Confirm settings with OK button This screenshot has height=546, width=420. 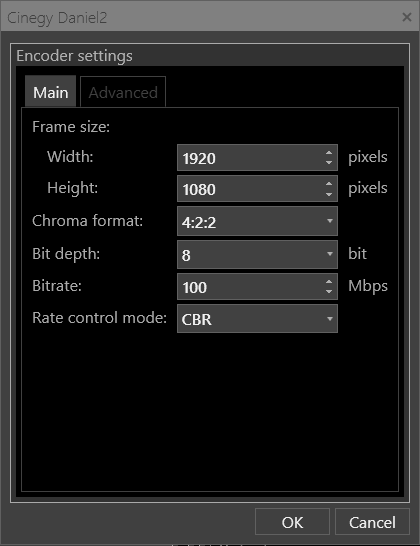click(292, 522)
